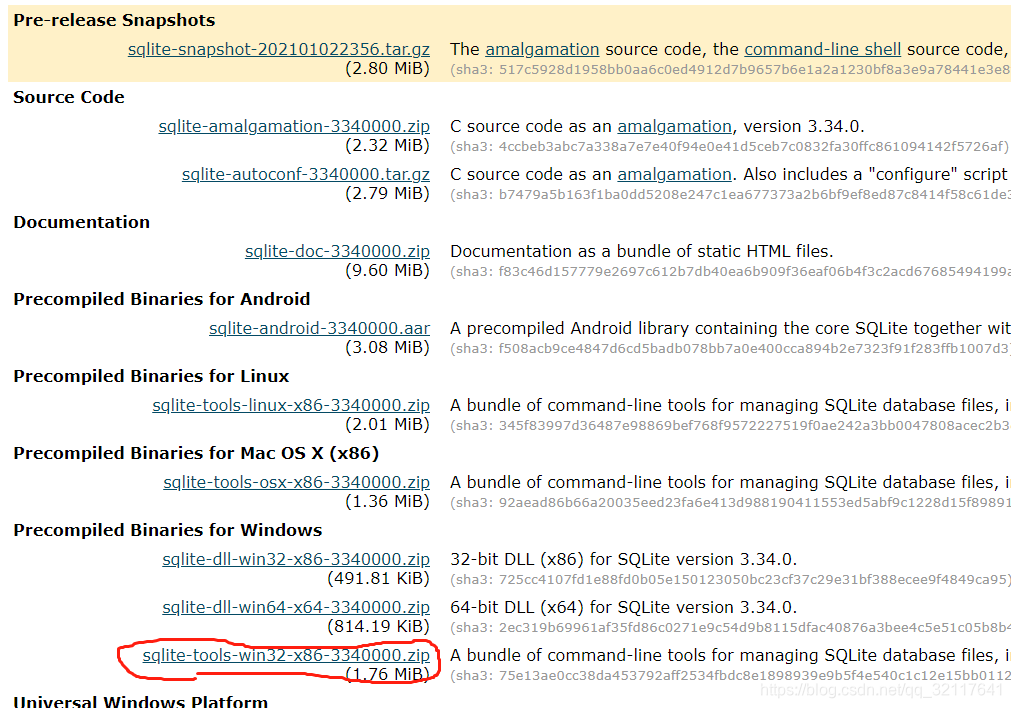Download the 32-bit Windows DLL zip
1011x708 pixels.
[x=296, y=559]
